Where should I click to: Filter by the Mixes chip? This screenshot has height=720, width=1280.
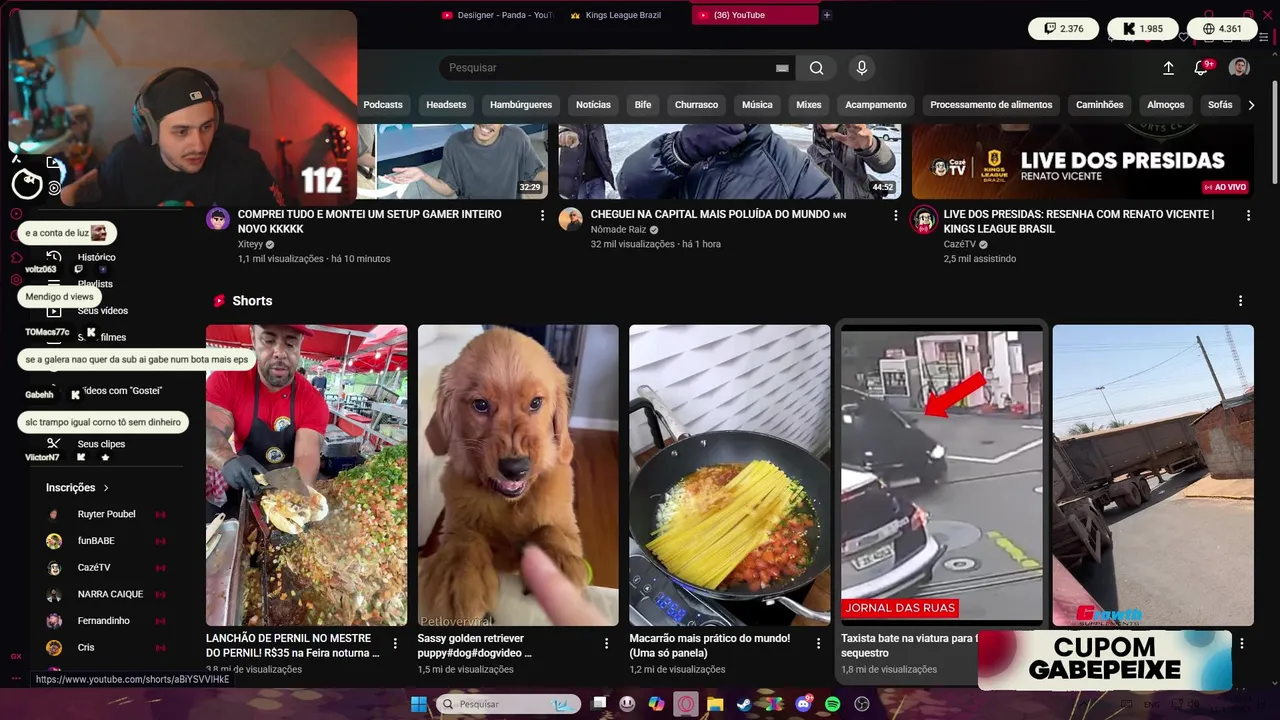(809, 105)
